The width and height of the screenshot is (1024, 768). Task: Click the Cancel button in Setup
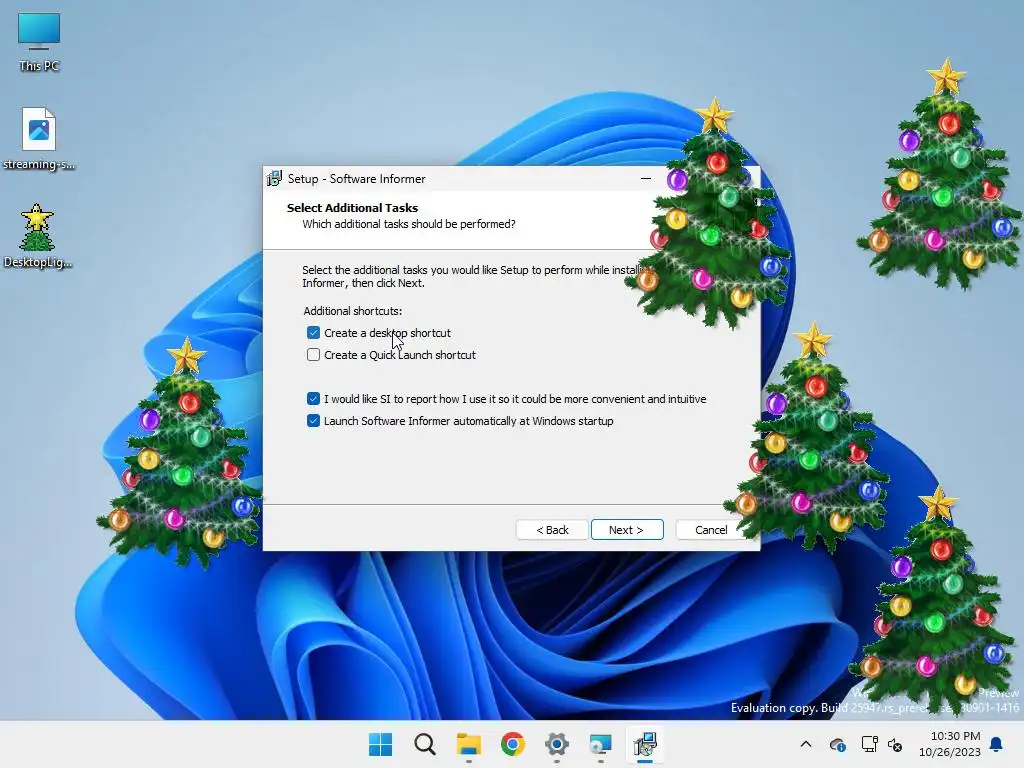point(711,530)
